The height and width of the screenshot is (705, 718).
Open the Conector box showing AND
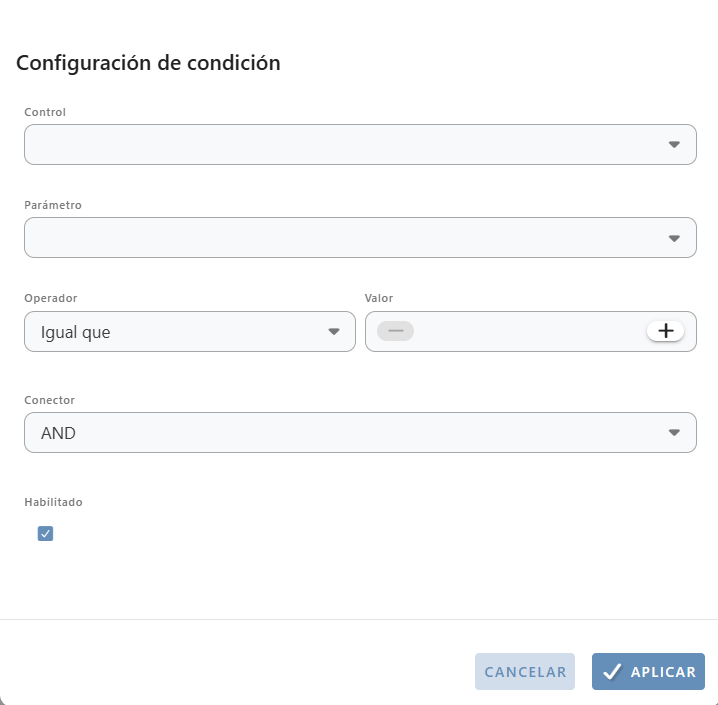[x=360, y=433]
